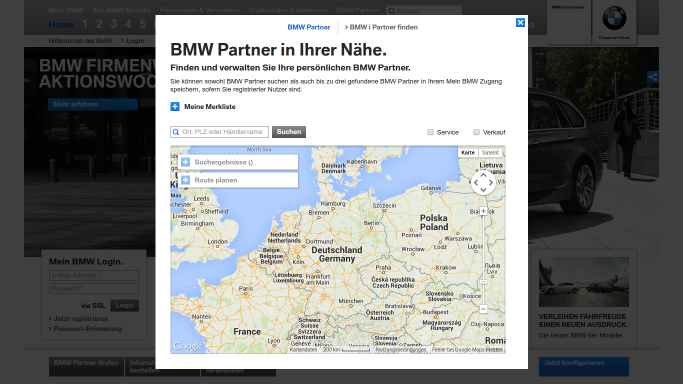Open the BMW Partner tab

[309, 27]
